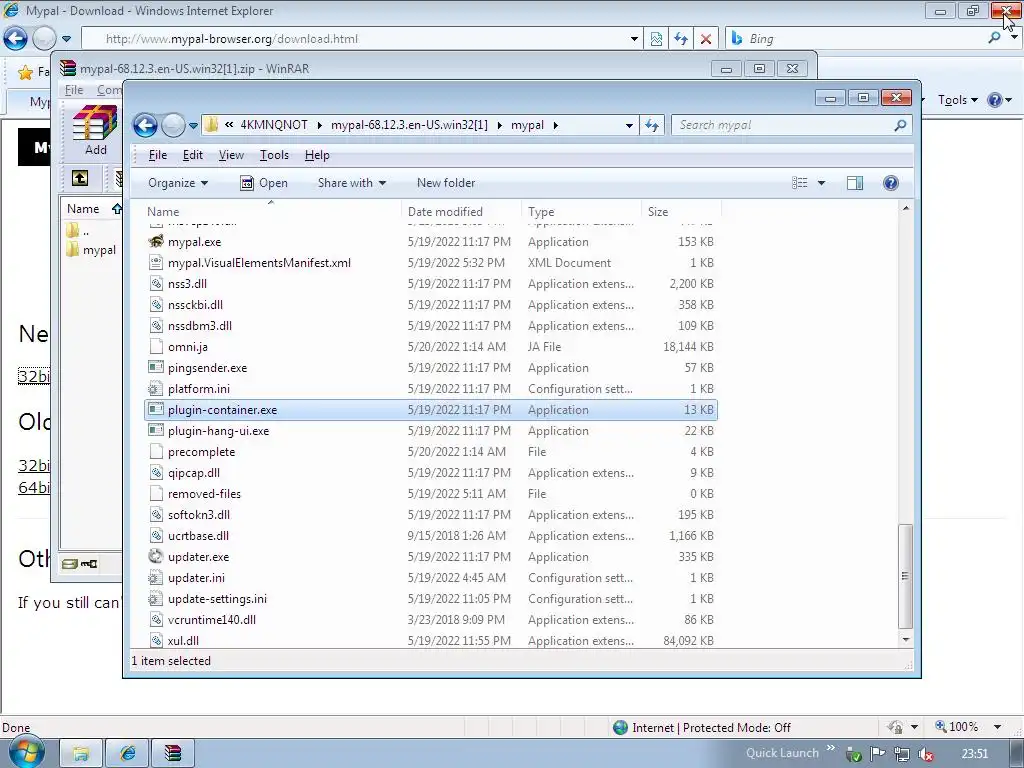Select the pingsender.exe file icon
This screenshot has width=1024, height=768.
(155, 367)
